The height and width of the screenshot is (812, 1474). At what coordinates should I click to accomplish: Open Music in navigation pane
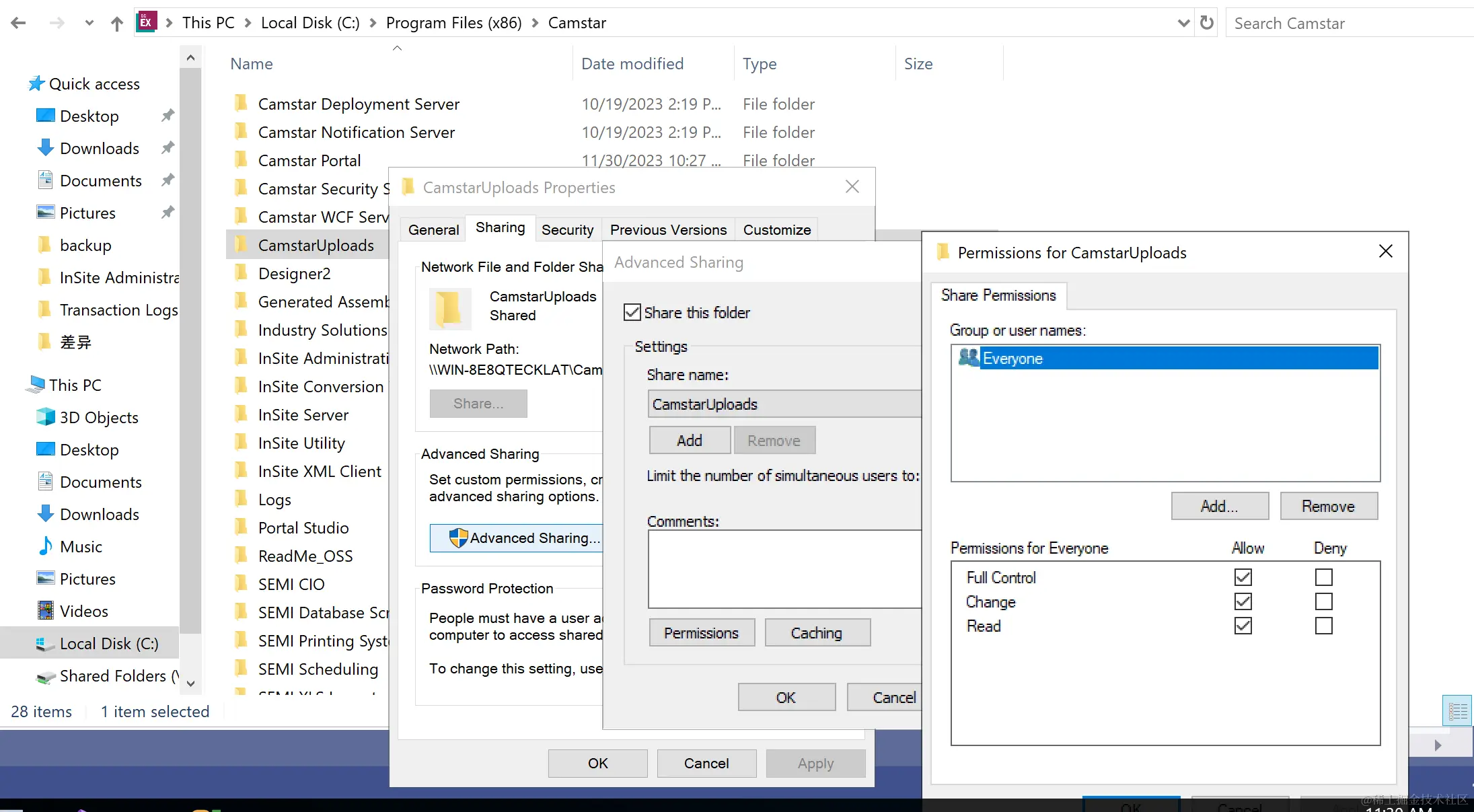[x=81, y=546]
